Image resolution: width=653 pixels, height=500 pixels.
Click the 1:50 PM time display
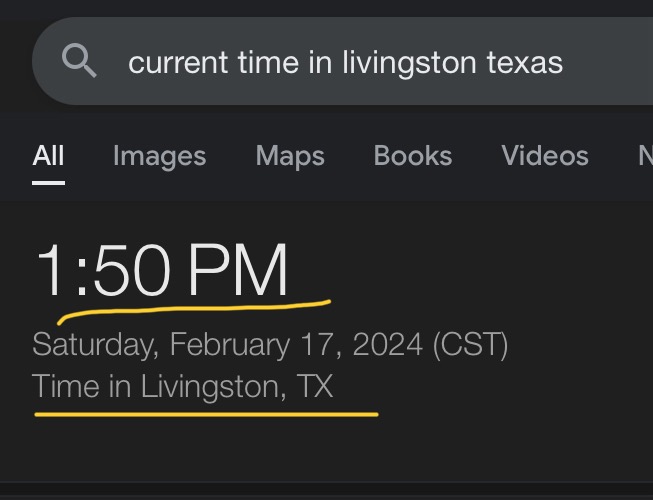tap(162, 271)
